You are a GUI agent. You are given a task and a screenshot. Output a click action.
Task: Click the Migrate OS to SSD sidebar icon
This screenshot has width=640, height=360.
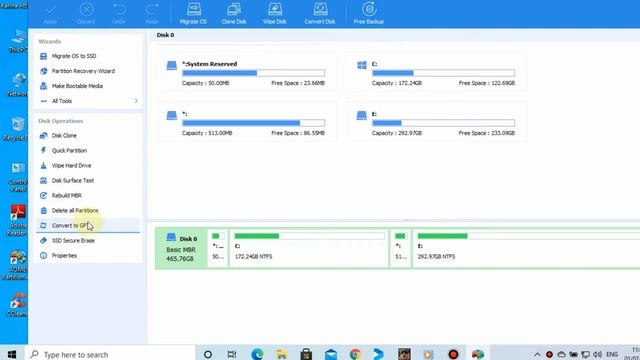44,56
